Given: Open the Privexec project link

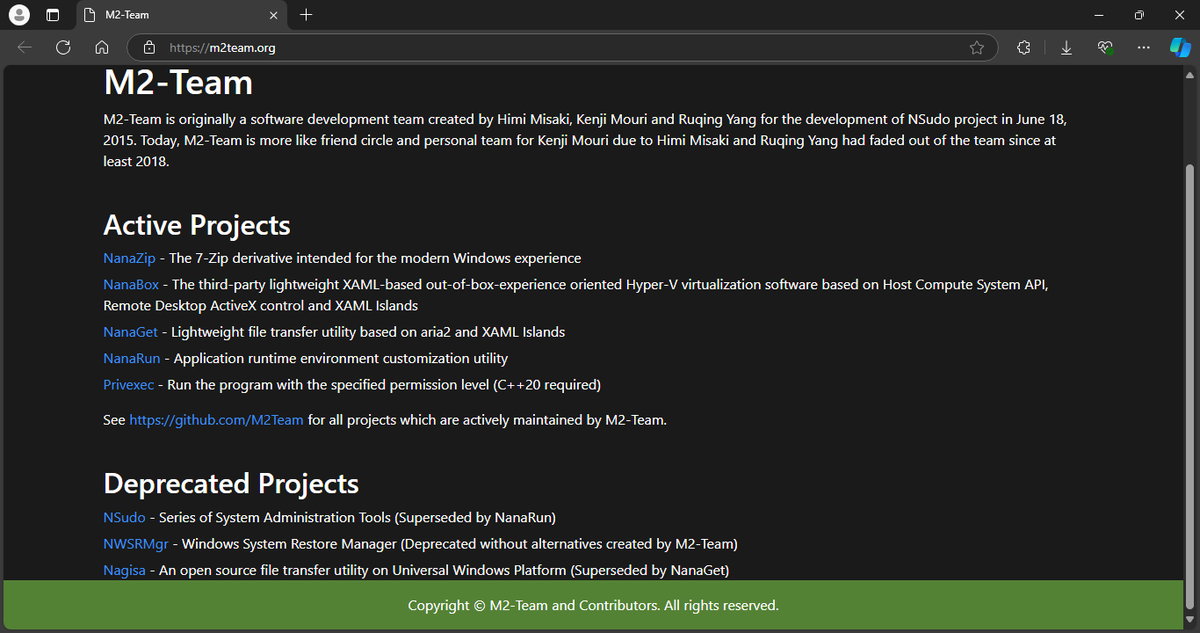Looking at the screenshot, I should [128, 384].
